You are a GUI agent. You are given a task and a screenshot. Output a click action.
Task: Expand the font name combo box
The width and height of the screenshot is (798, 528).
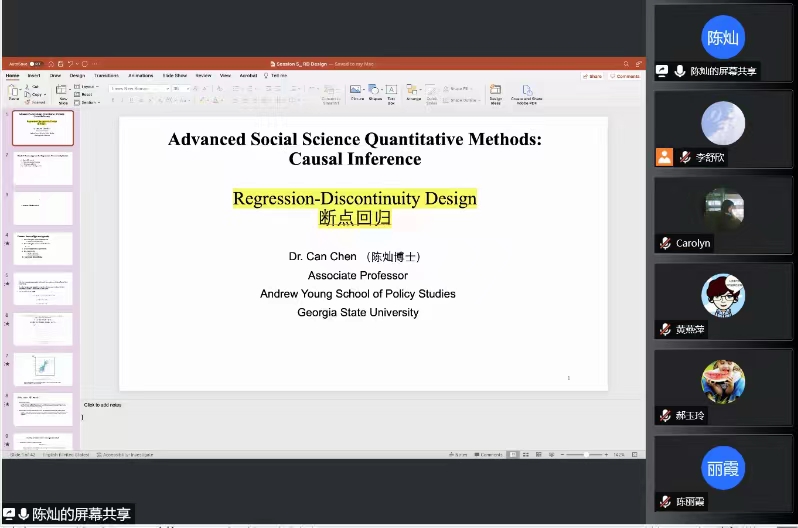tap(137, 88)
